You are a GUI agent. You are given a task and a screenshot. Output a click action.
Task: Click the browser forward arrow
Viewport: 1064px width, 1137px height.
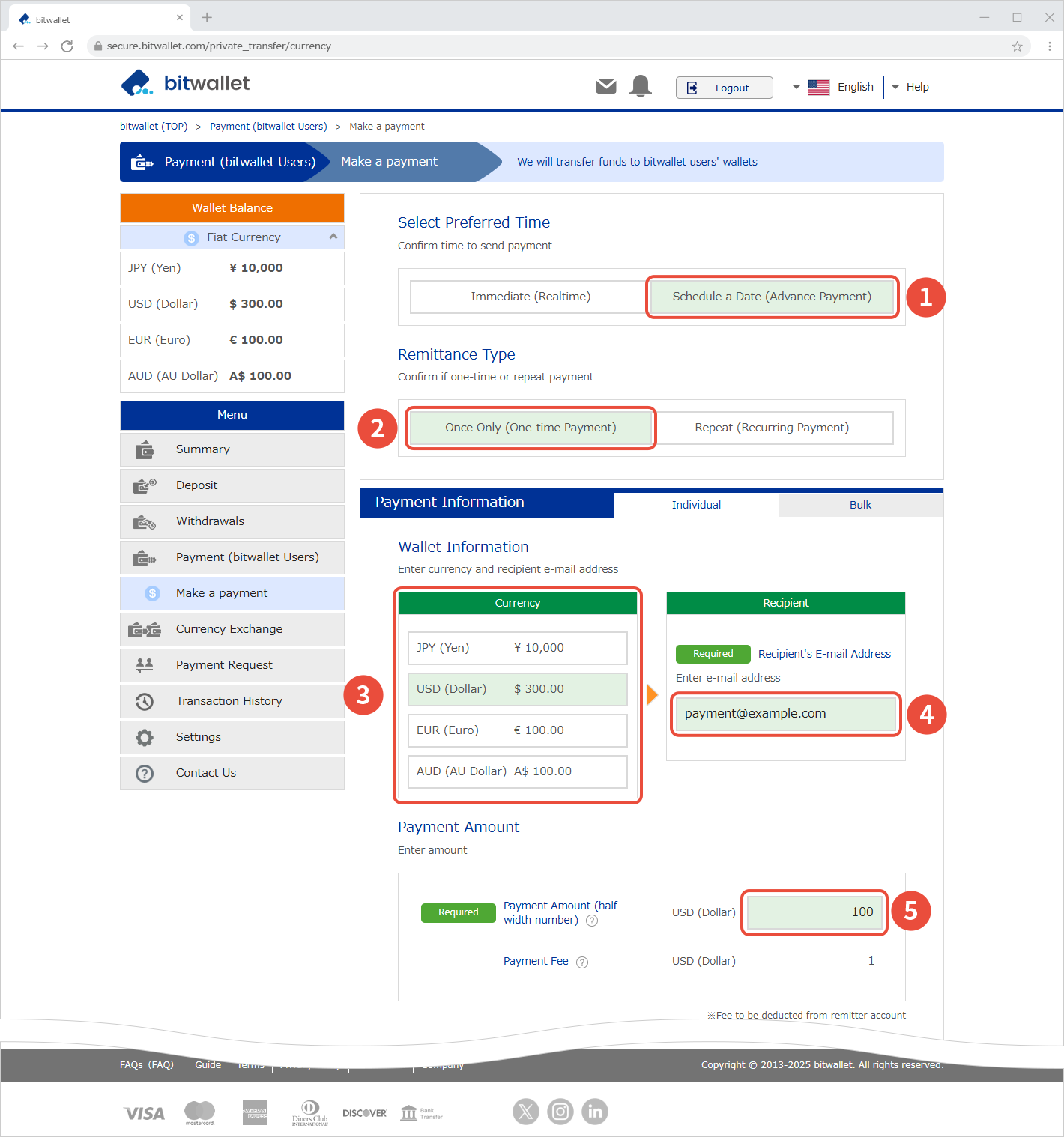click(x=43, y=46)
